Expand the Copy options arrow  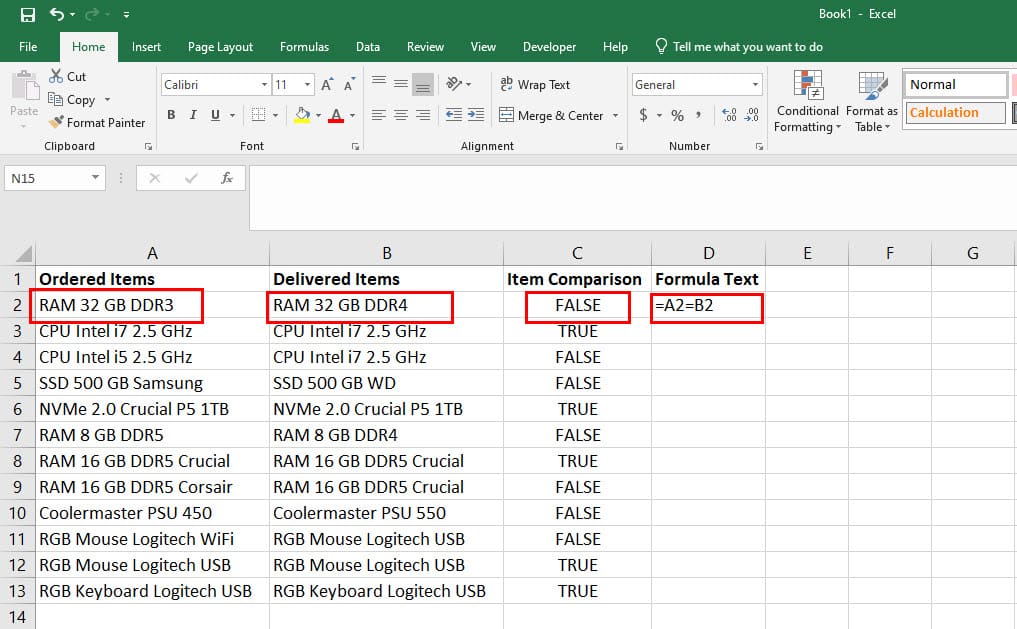tap(108, 100)
